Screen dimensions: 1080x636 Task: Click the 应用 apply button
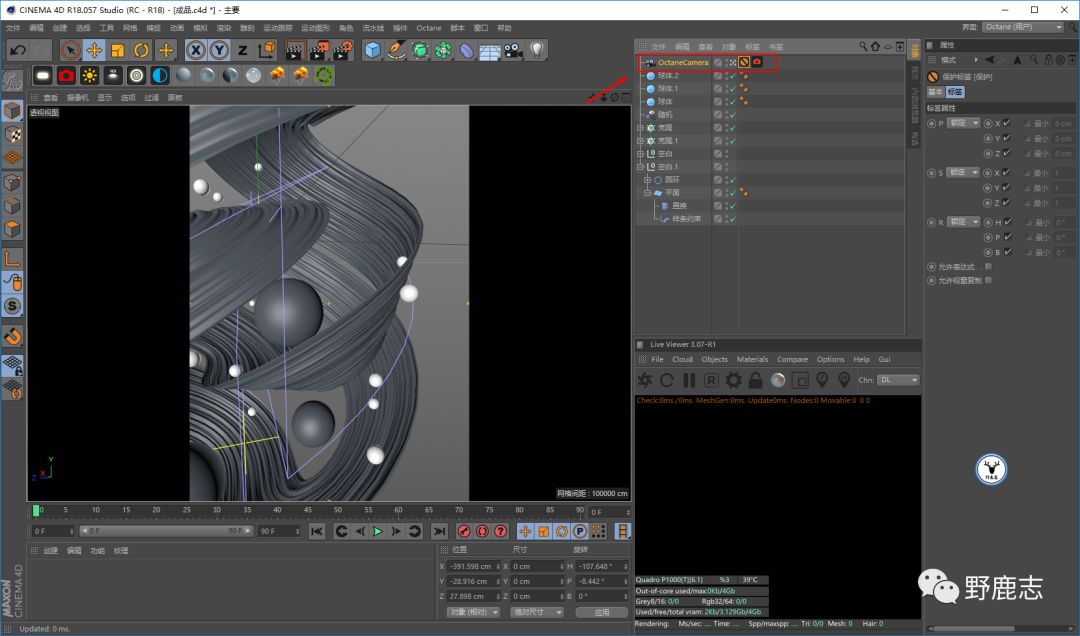click(601, 612)
